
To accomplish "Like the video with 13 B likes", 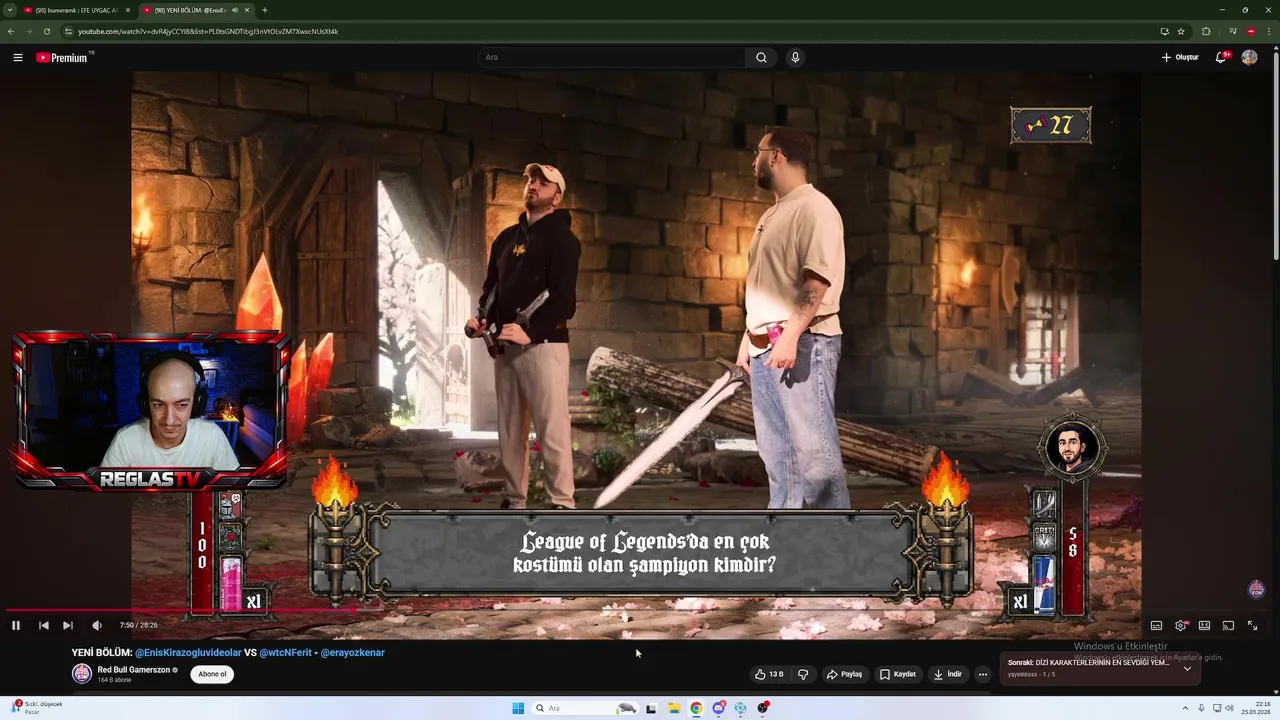I will [x=769, y=674].
